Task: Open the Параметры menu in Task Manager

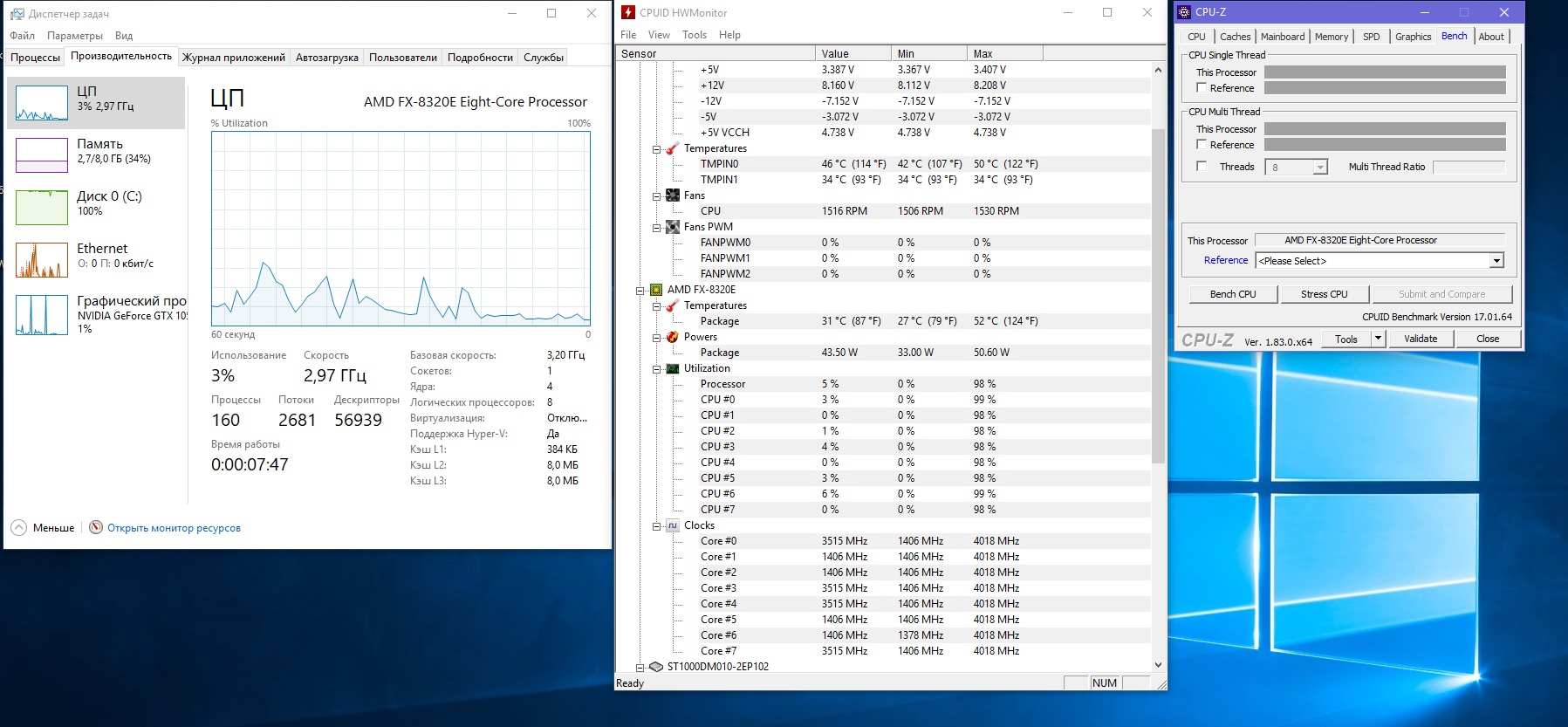Action: click(75, 36)
